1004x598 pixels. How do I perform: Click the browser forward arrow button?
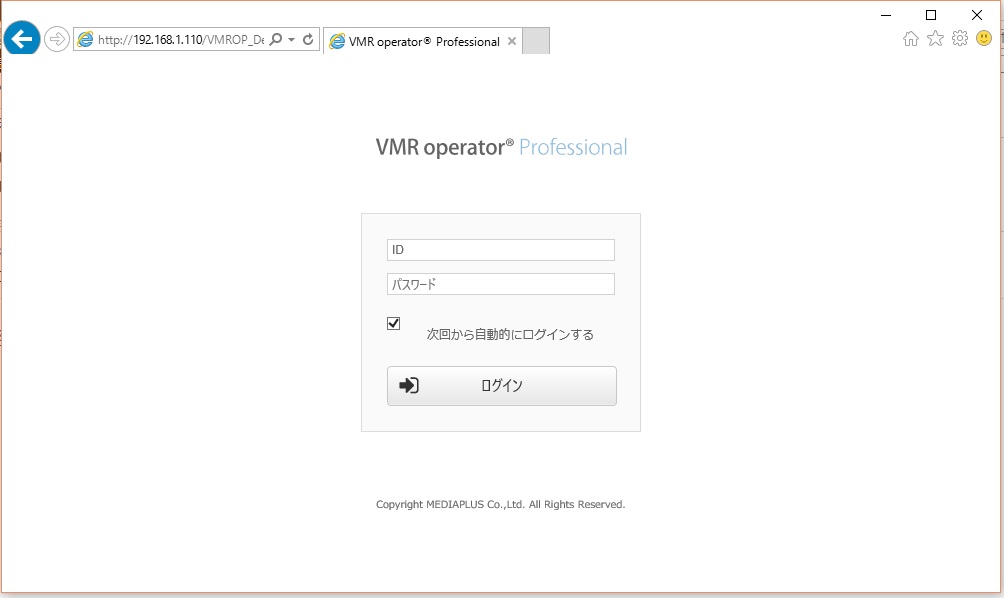pos(57,39)
